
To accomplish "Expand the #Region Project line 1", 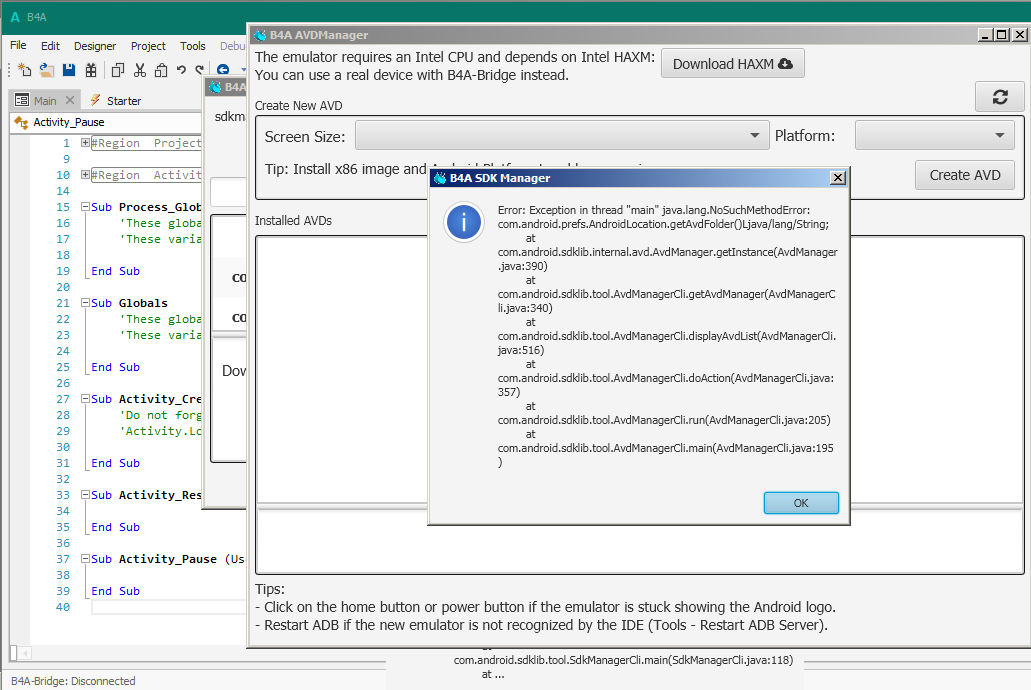I will click(85, 143).
